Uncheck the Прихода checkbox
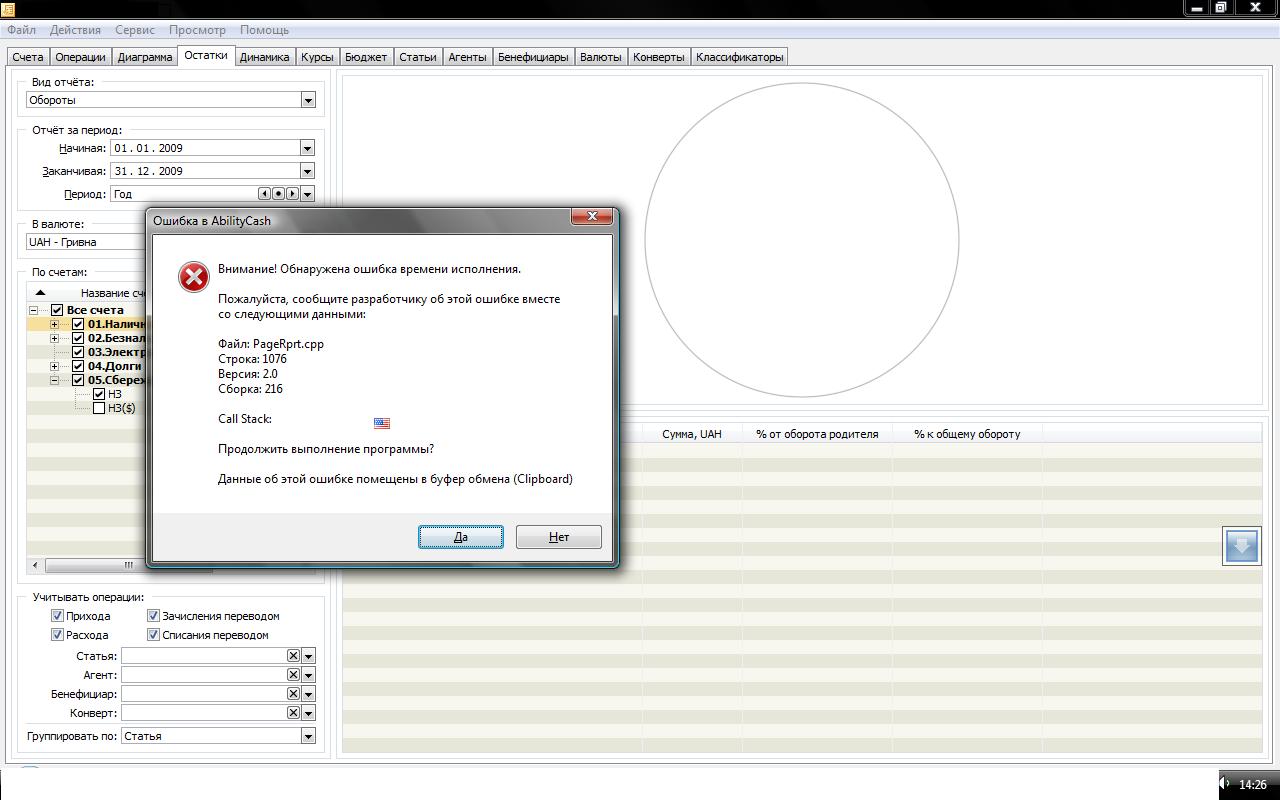Viewport: 1280px width, 800px height. coord(57,616)
